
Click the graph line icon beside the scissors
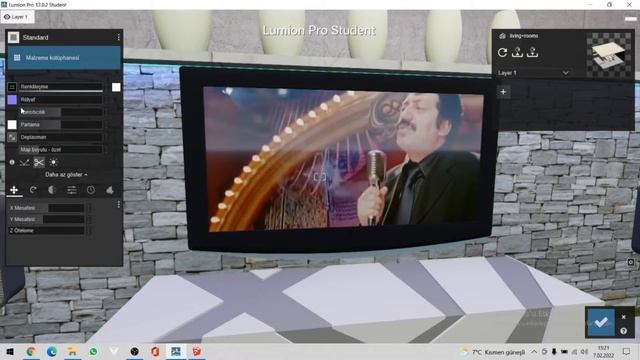click(24, 162)
